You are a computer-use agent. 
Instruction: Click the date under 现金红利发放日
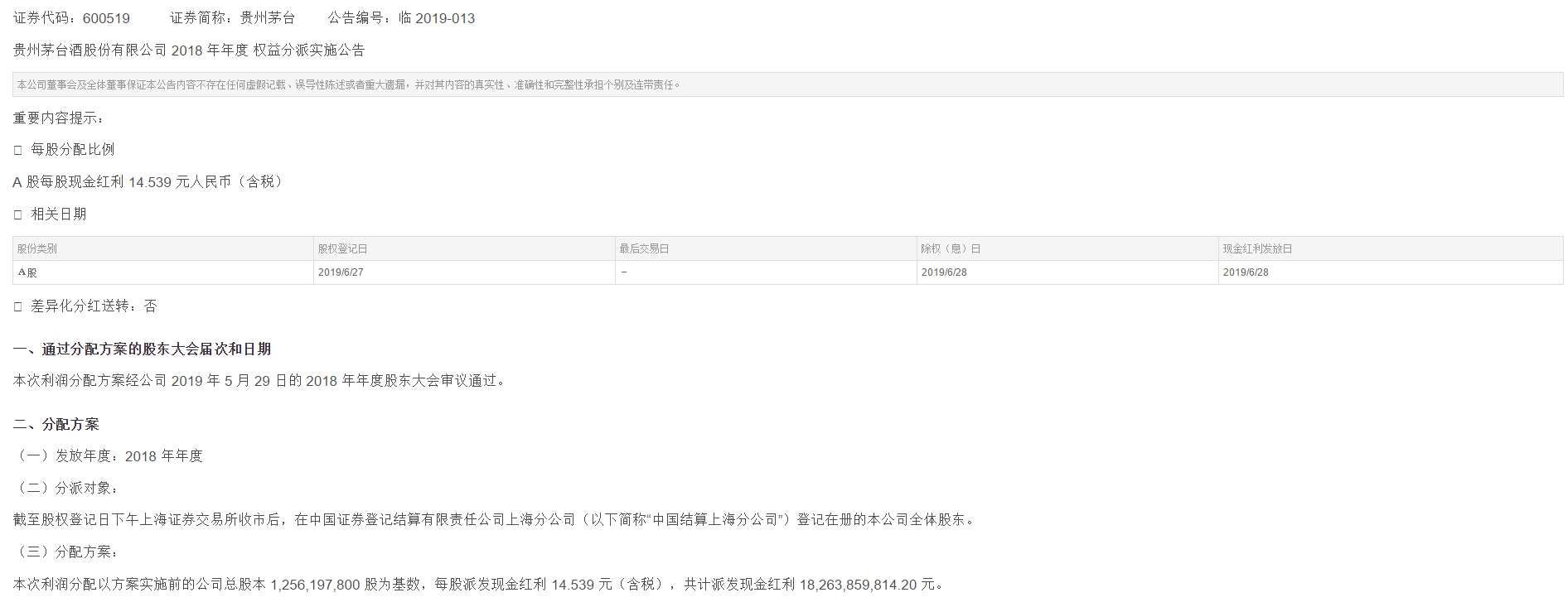pos(1246,272)
